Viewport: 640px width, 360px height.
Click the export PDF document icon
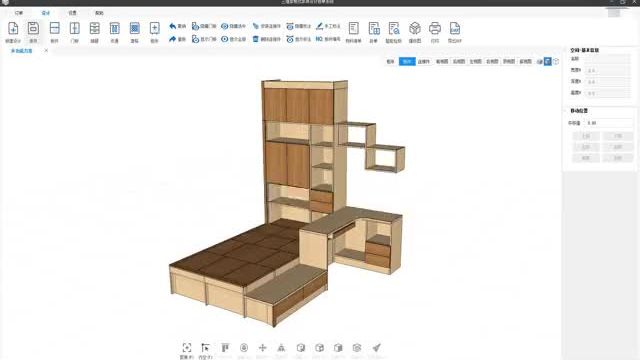tap(455, 28)
